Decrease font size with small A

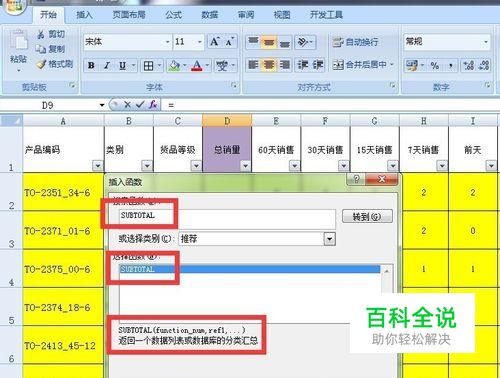coord(229,42)
